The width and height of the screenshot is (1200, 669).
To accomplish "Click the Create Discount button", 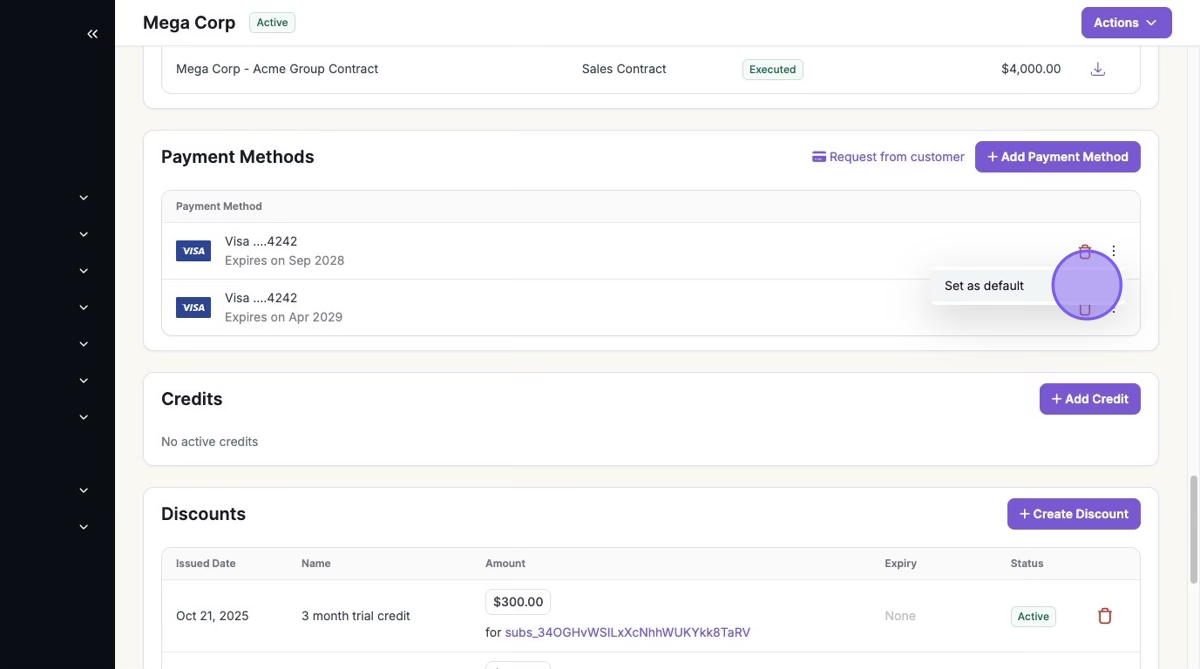I will click(x=1073, y=514).
